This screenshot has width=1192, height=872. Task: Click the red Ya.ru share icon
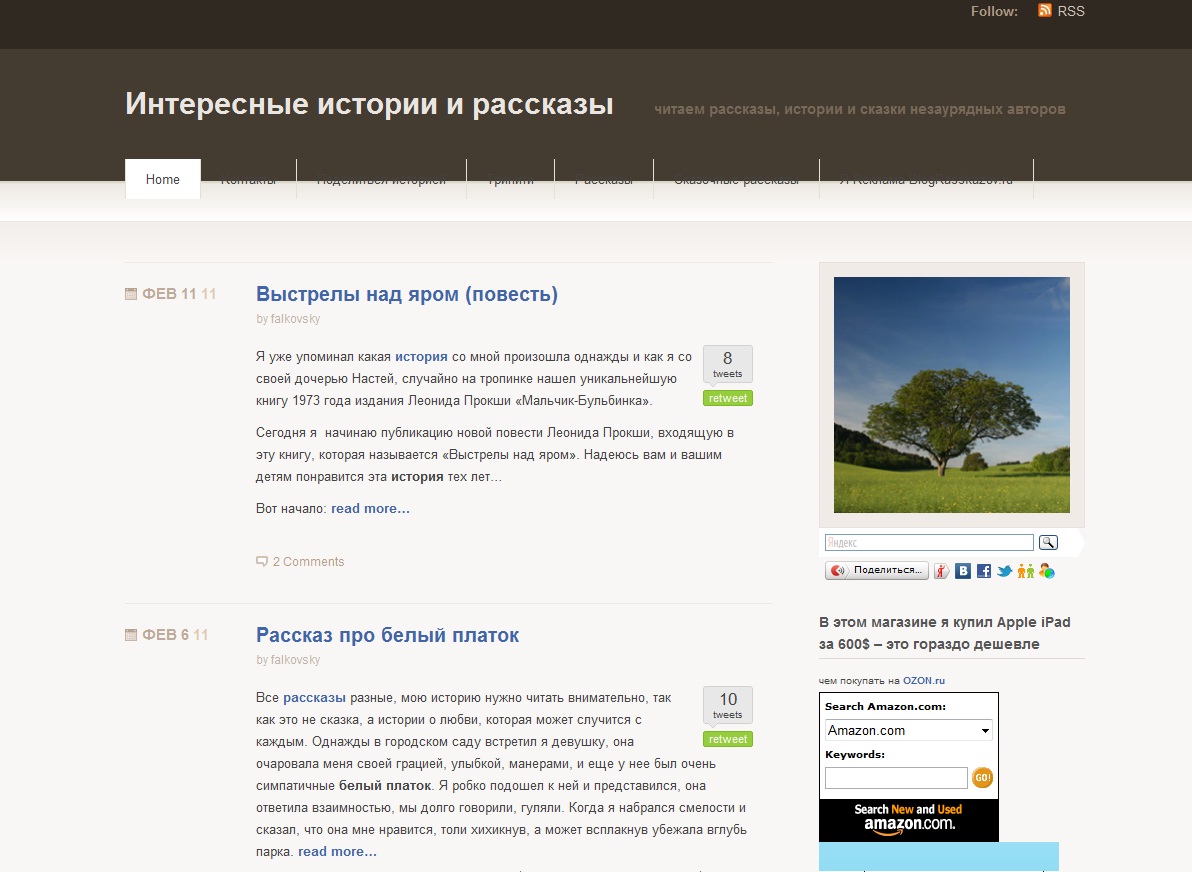942,571
